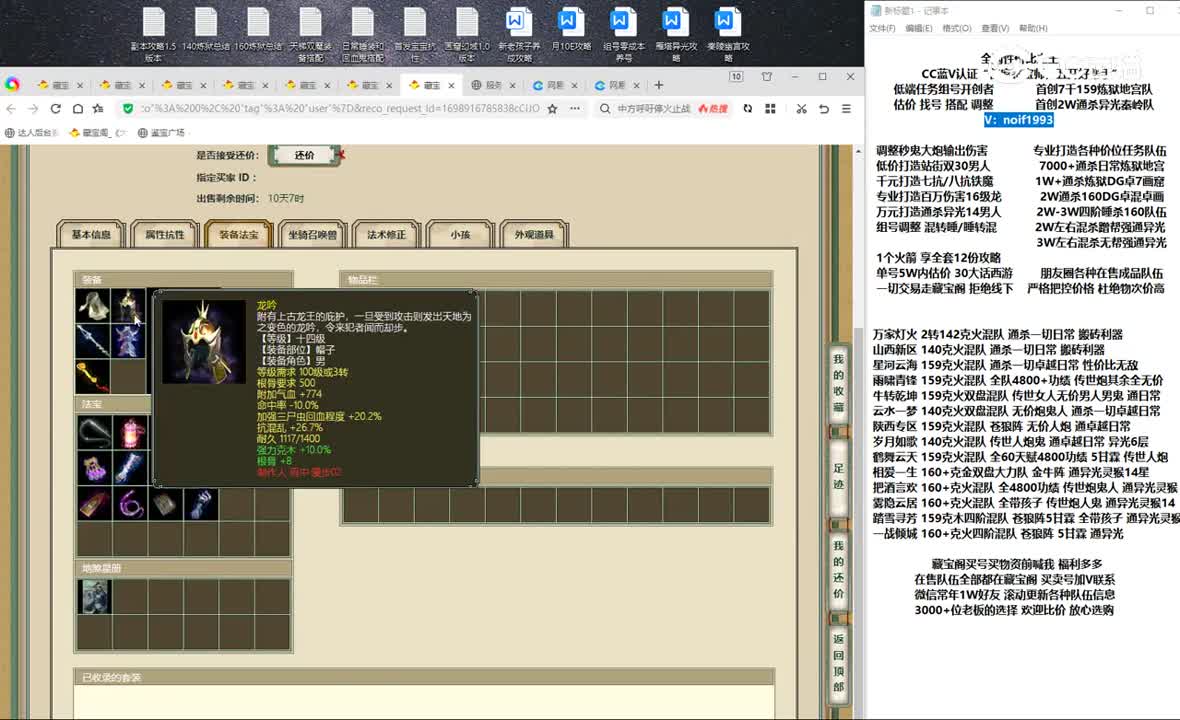Click the tab count box showing 10
This screenshot has height=720, width=1180.
click(736, 77)
